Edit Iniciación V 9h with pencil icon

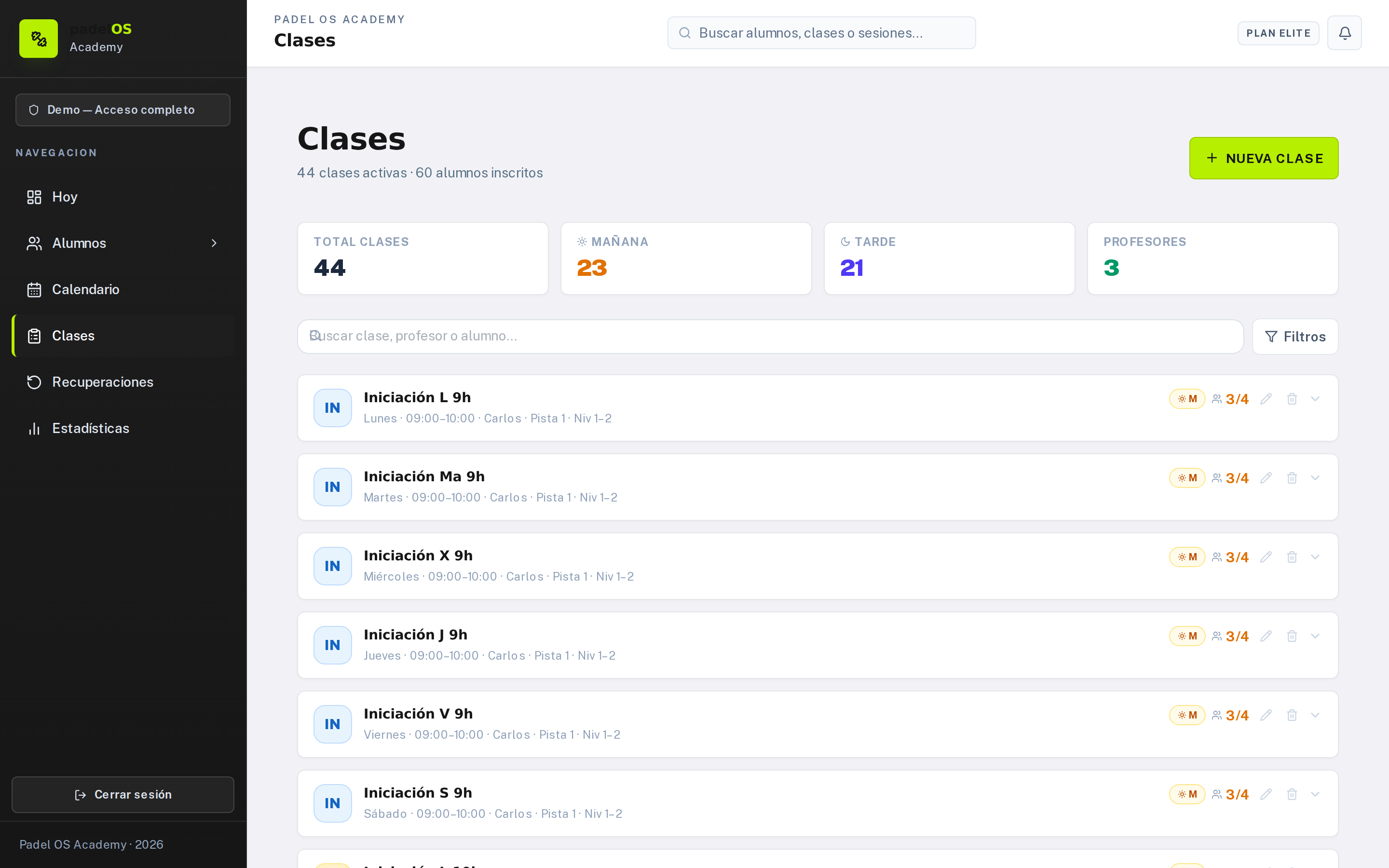pyautogui.click(x=1266, y=715)
